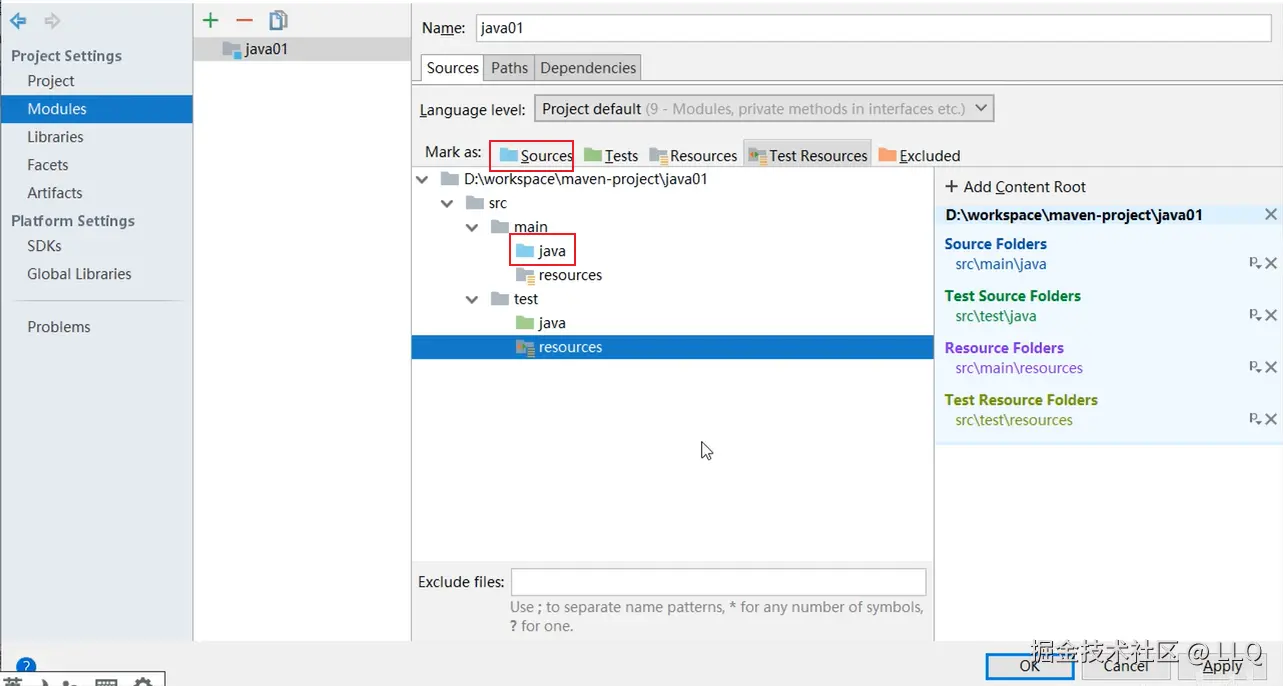Open Facets settings
1283x686 pixels.
48,165
